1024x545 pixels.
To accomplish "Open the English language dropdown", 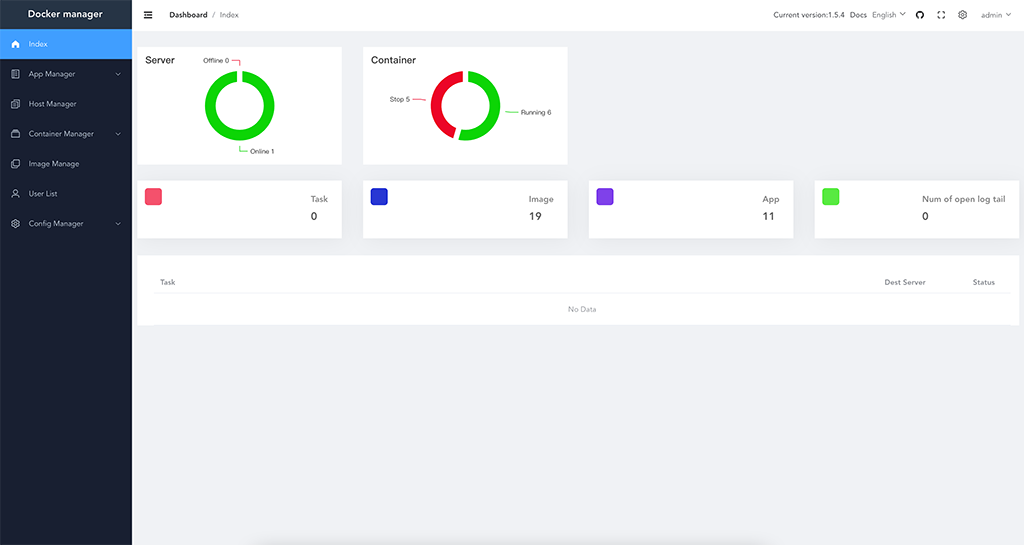I will click(x=889, y=15).
